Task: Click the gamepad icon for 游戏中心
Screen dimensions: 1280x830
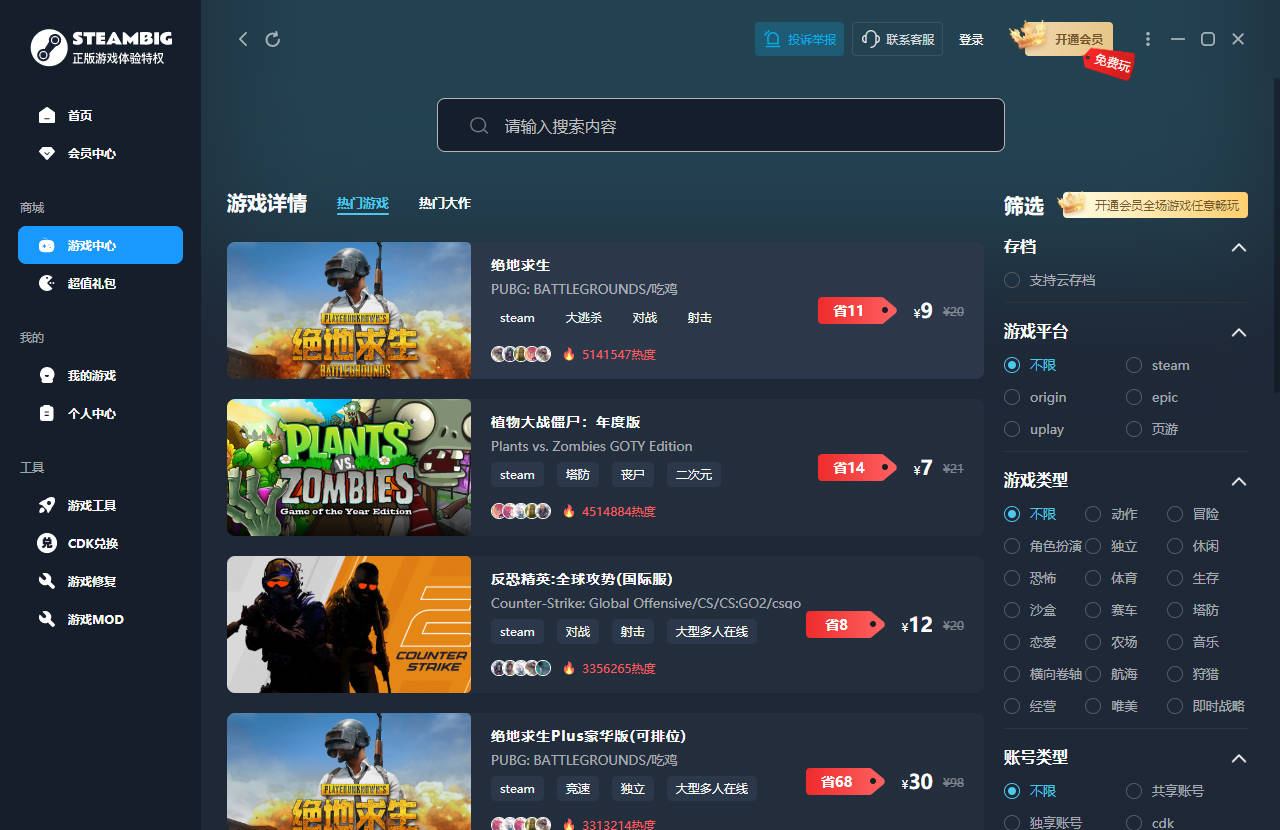Action: coord(47,246)
